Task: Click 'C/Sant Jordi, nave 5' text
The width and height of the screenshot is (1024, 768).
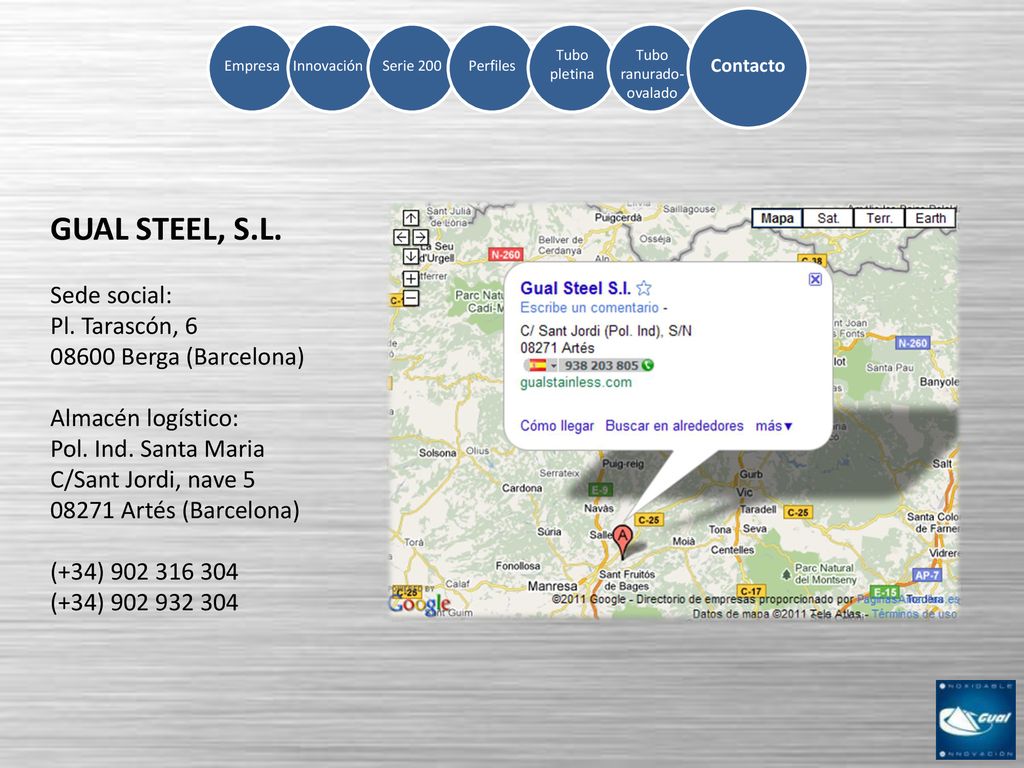Action: tap(152, 479)
